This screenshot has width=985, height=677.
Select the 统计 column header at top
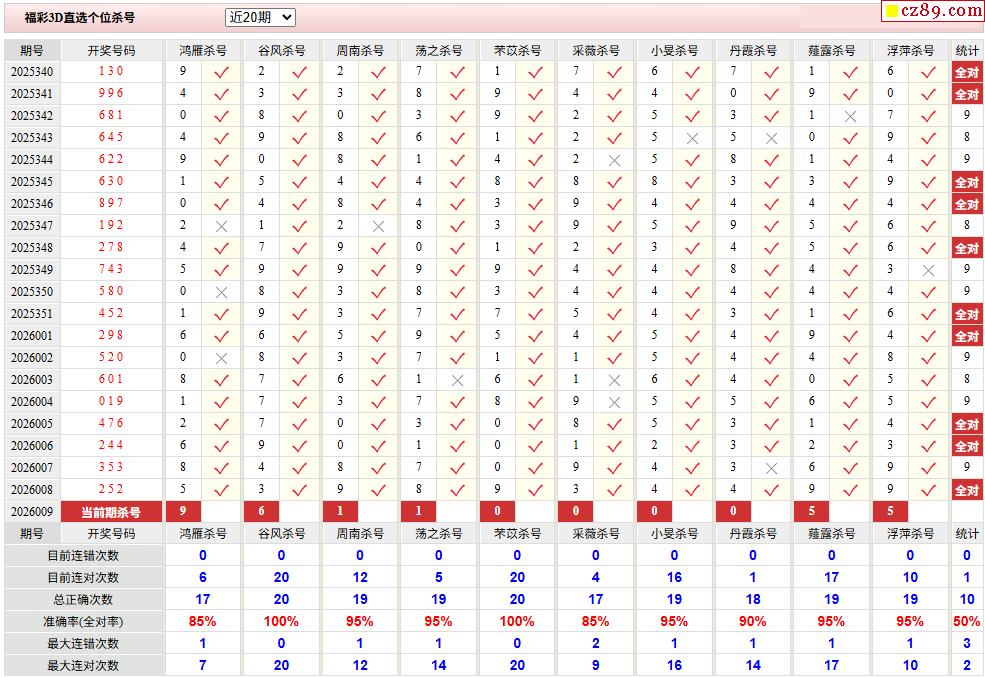coord(966,50)
